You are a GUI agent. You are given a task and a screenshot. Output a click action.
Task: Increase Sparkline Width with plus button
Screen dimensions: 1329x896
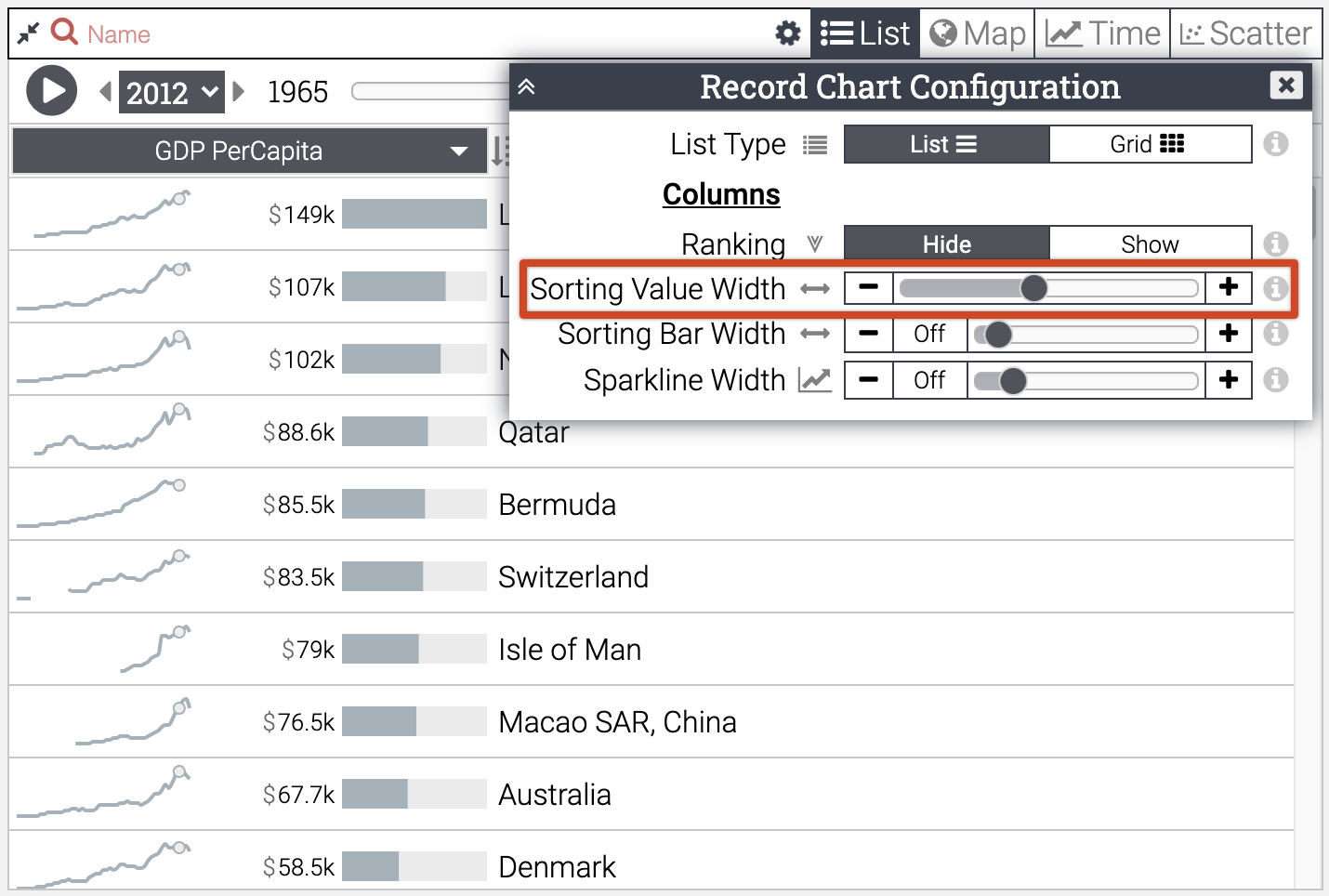[1229, 379]
